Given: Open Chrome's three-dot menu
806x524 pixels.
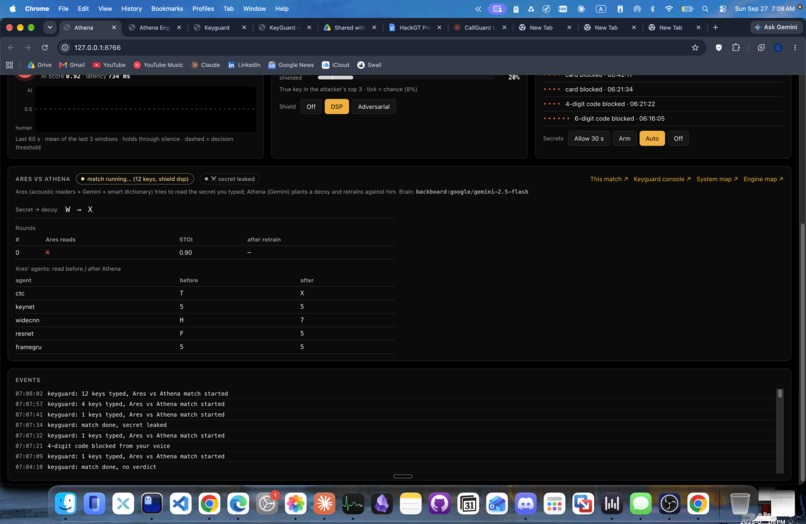Looking at the screenshot, I should [x=795, y=47].
